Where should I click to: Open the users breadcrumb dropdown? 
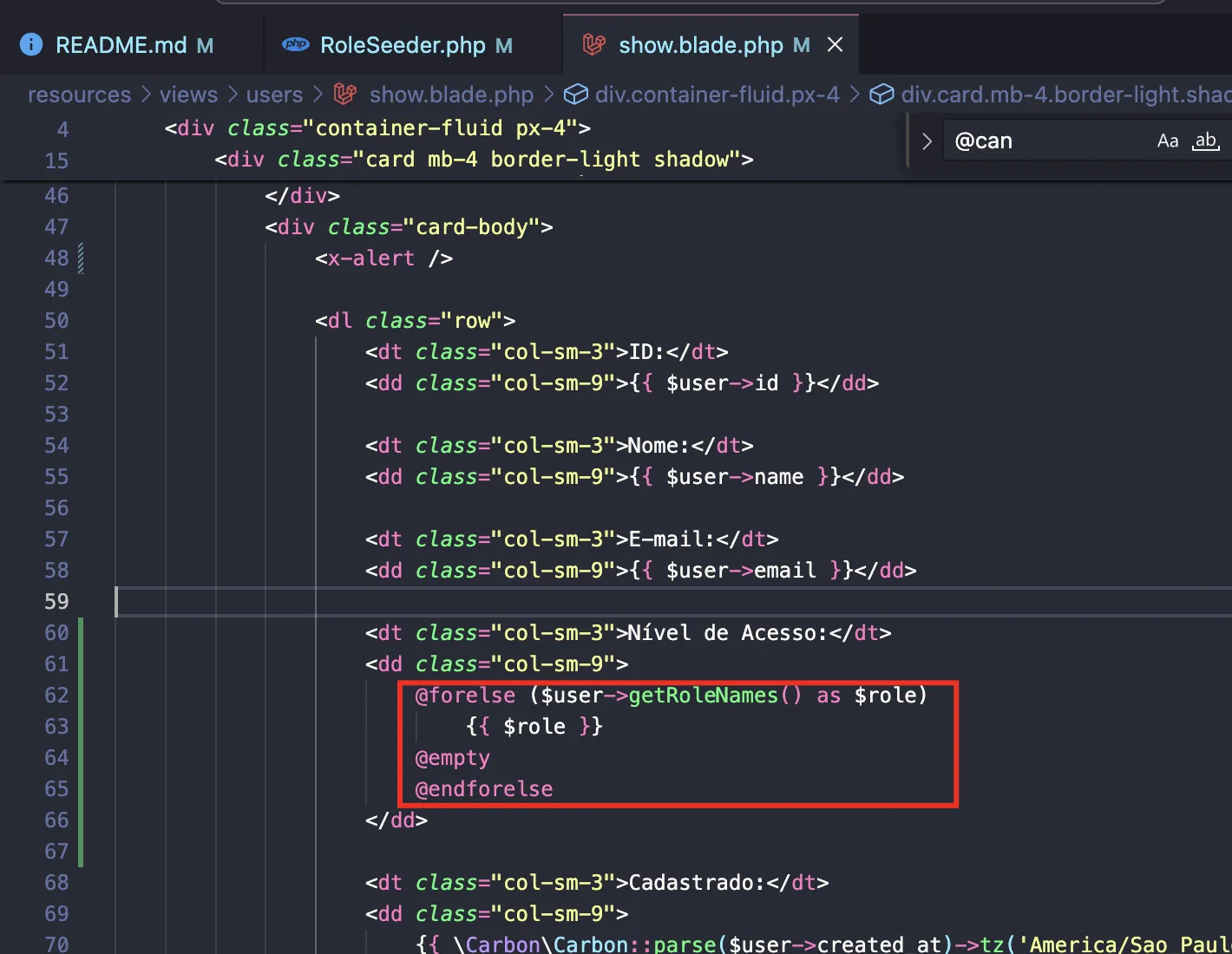point(274,94)
